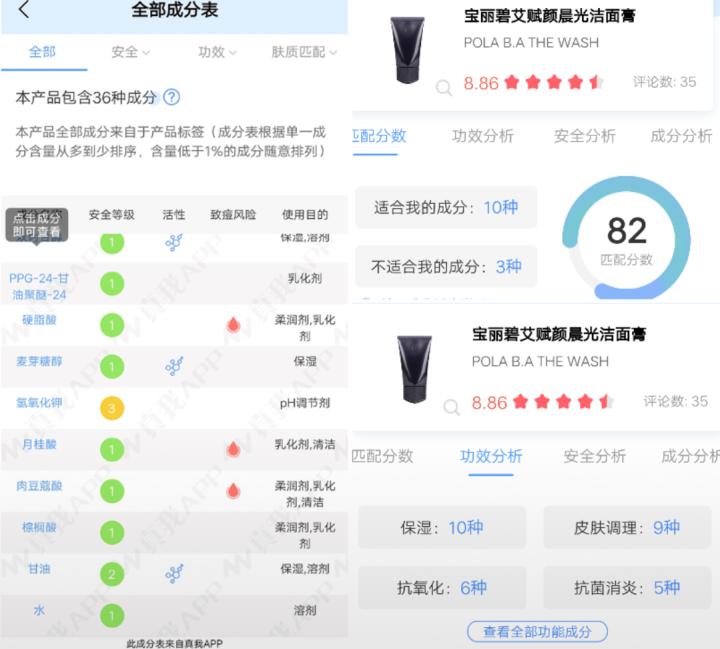This screenshot has width=720, height=649.
Task: Tap the pH调节剂 purpose text
Action: pyautogui.click(x=305, y=403)
